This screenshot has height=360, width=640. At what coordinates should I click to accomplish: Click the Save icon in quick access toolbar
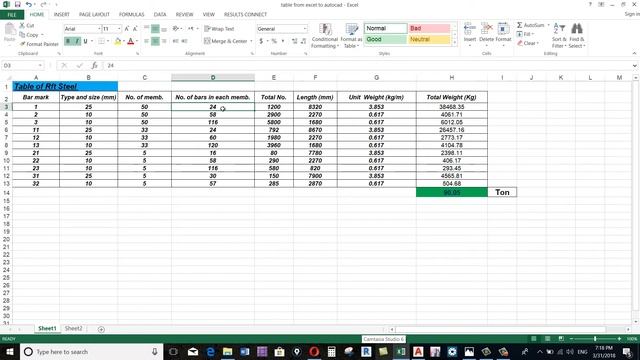18,4
